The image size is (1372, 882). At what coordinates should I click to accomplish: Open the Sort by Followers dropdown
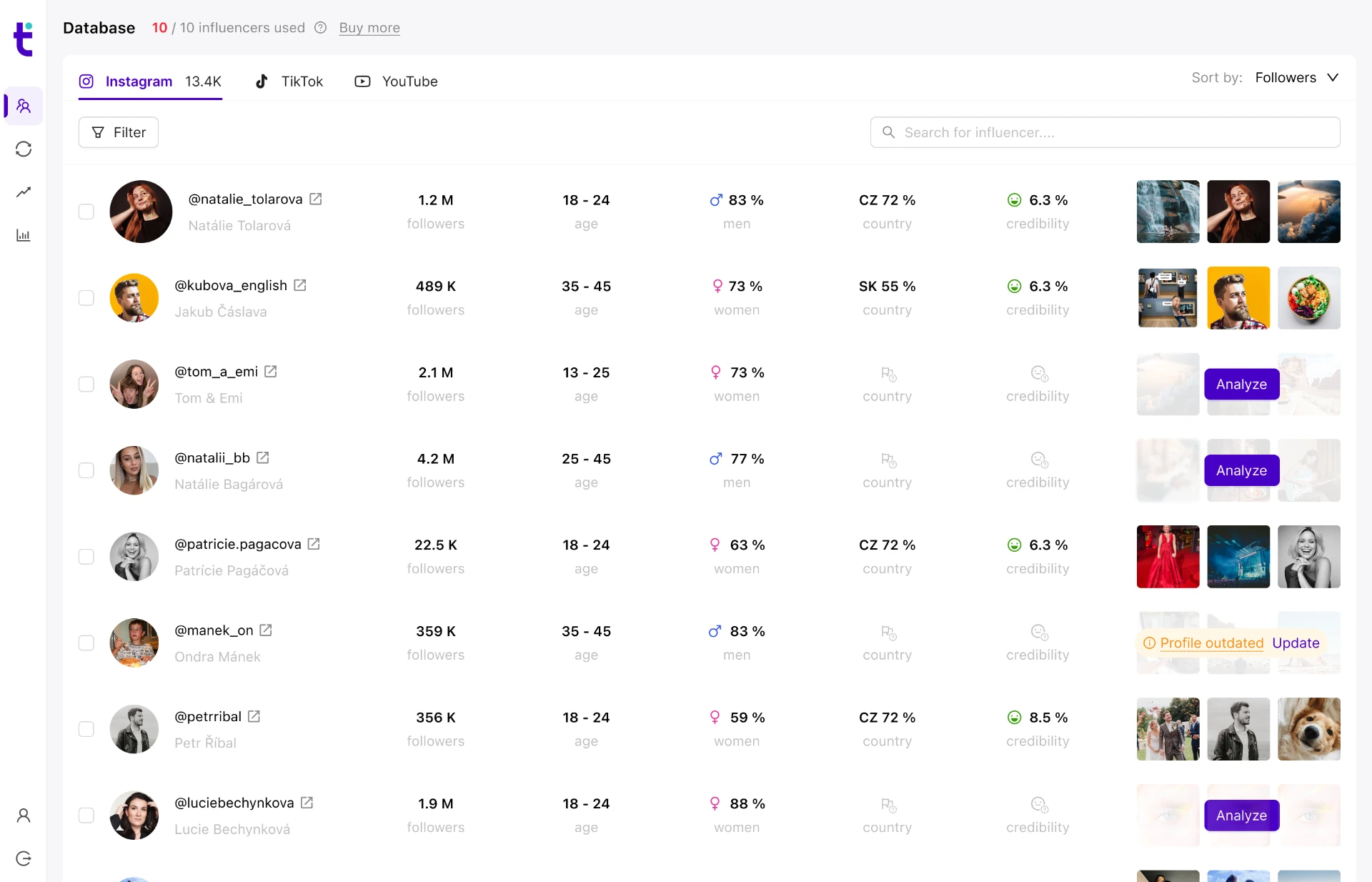click(x=1296, y=77)
